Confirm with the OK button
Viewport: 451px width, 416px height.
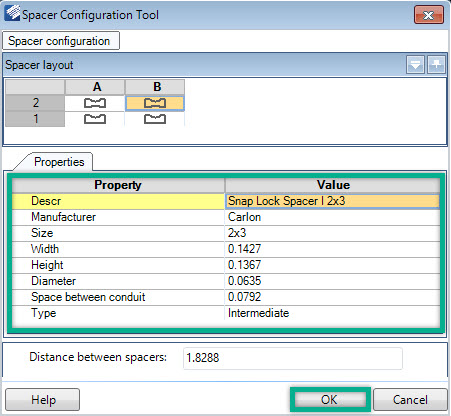click(x=330, y=399)
